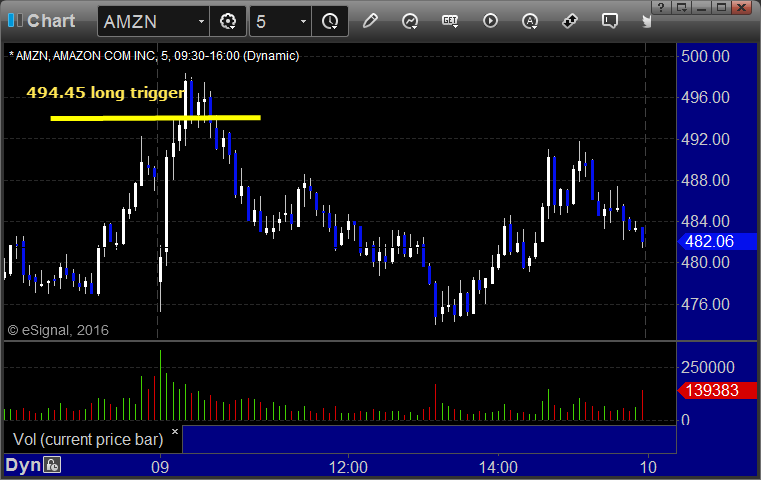Click the 09 date label on time axis
This screenshot has width=761, height=480.
160,467
